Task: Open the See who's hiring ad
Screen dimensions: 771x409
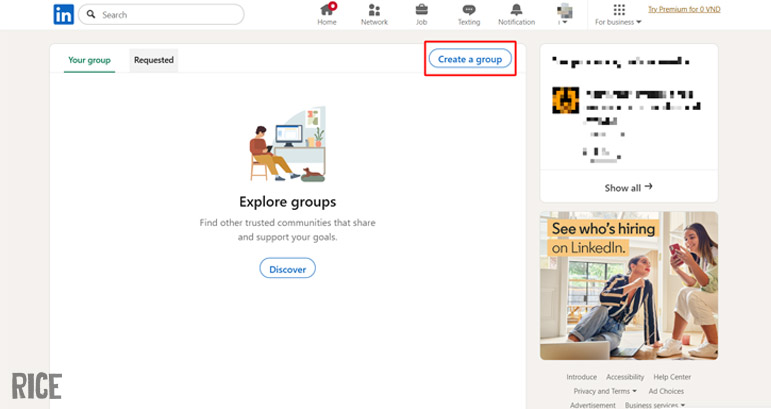Action: [629, 286]
